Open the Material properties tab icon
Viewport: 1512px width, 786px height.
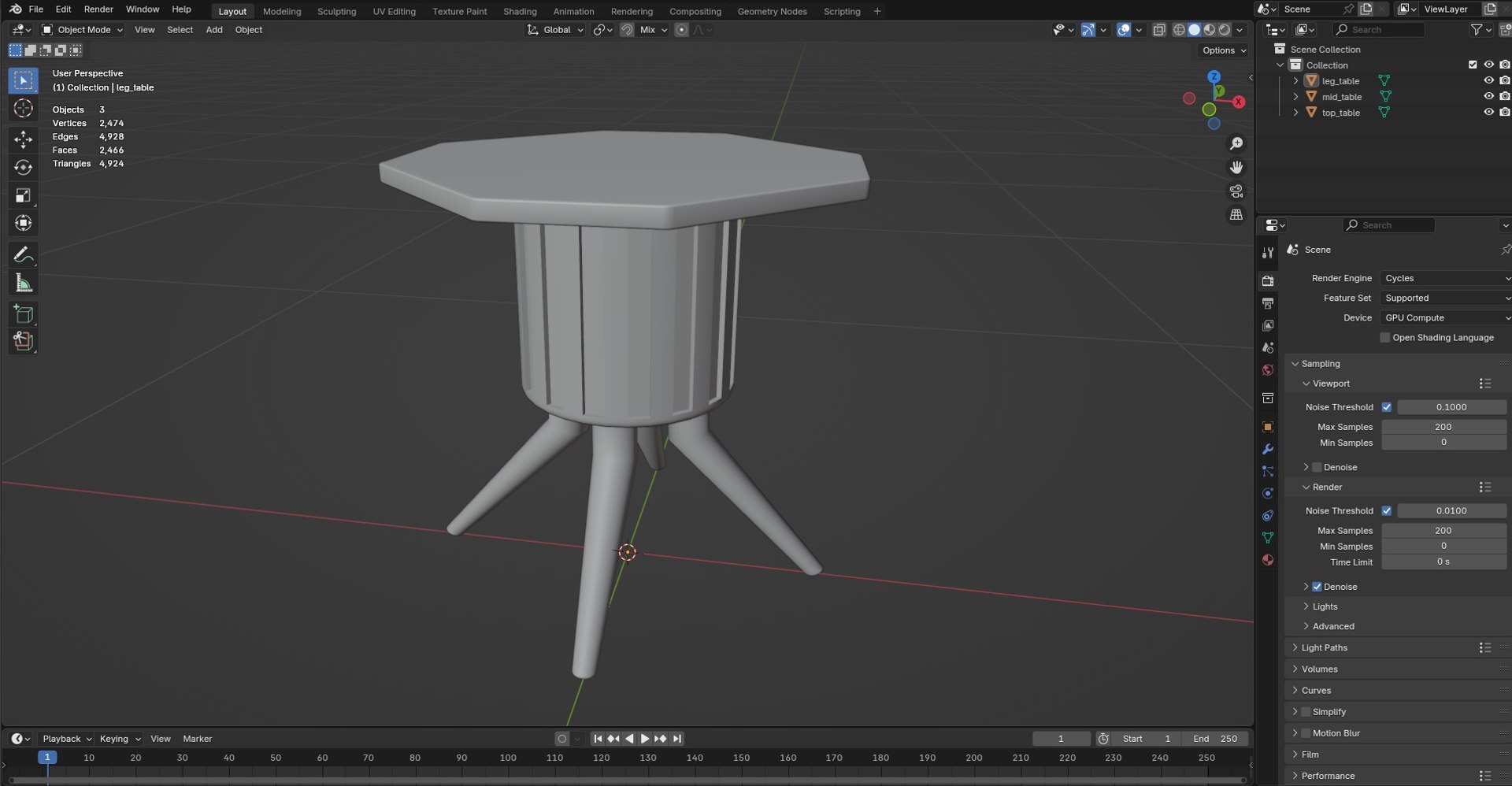pos(1268,560)
